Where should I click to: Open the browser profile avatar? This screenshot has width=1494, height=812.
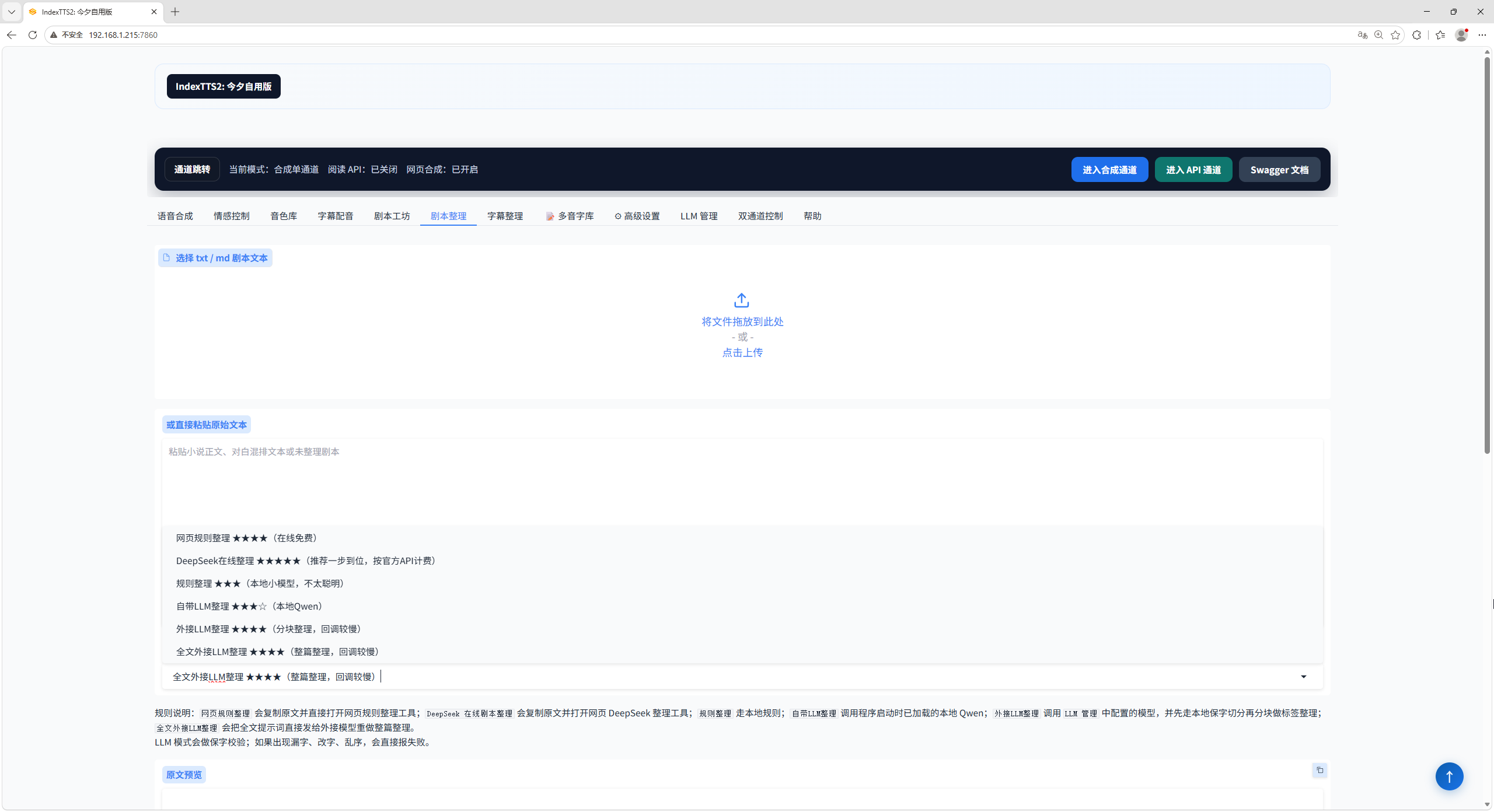1461,35
